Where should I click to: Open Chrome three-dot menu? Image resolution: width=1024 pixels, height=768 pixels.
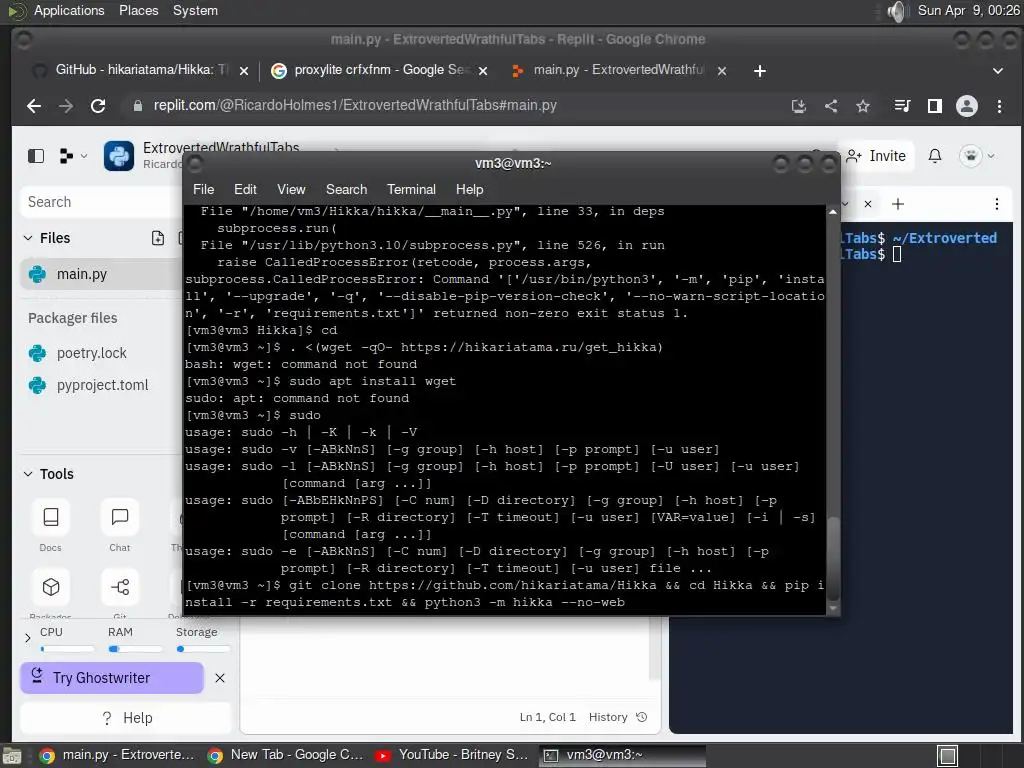[999, 106]
